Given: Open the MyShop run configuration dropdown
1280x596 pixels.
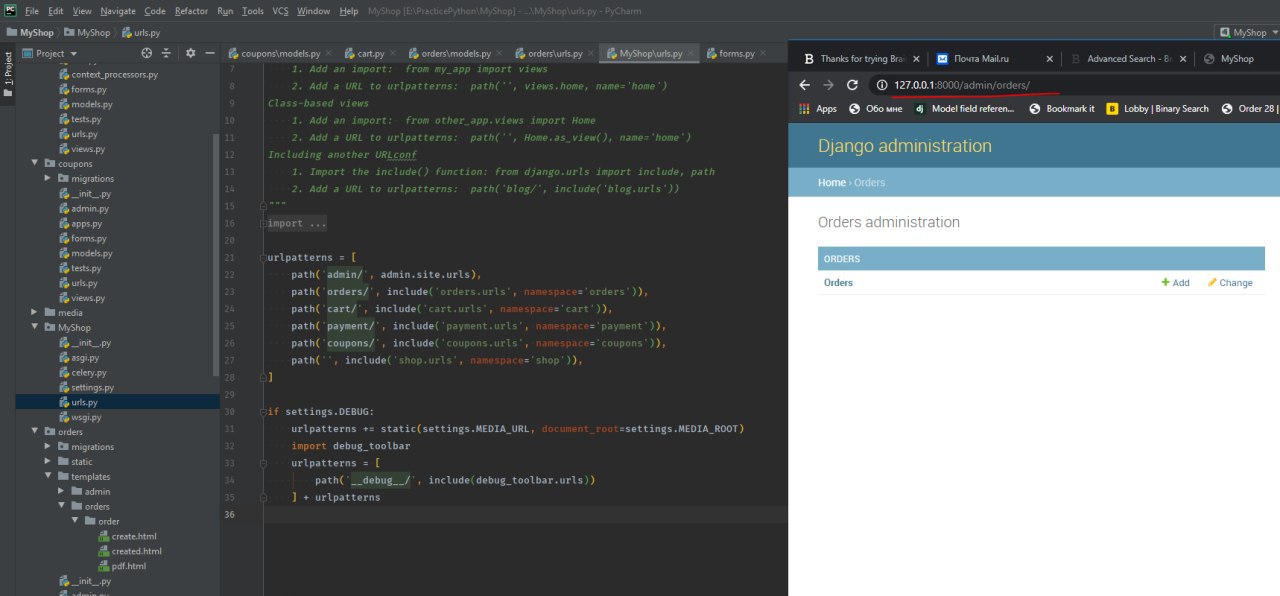Looking at the screenshot, I should [1247, 32].
